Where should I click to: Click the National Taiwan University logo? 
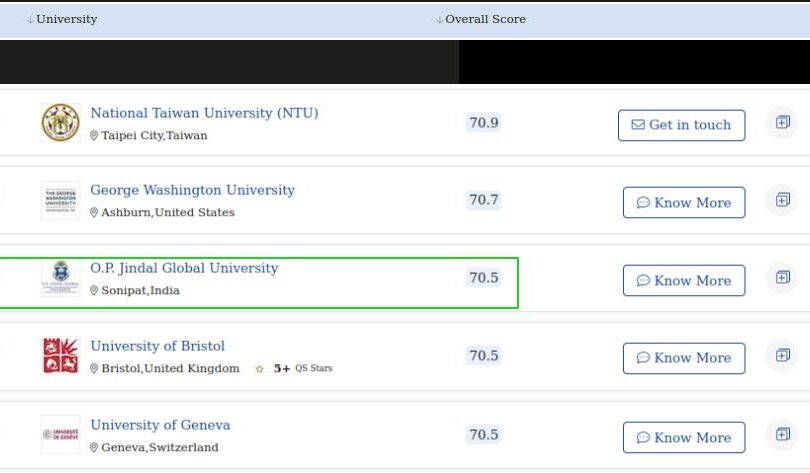click(x=60, y=123)
